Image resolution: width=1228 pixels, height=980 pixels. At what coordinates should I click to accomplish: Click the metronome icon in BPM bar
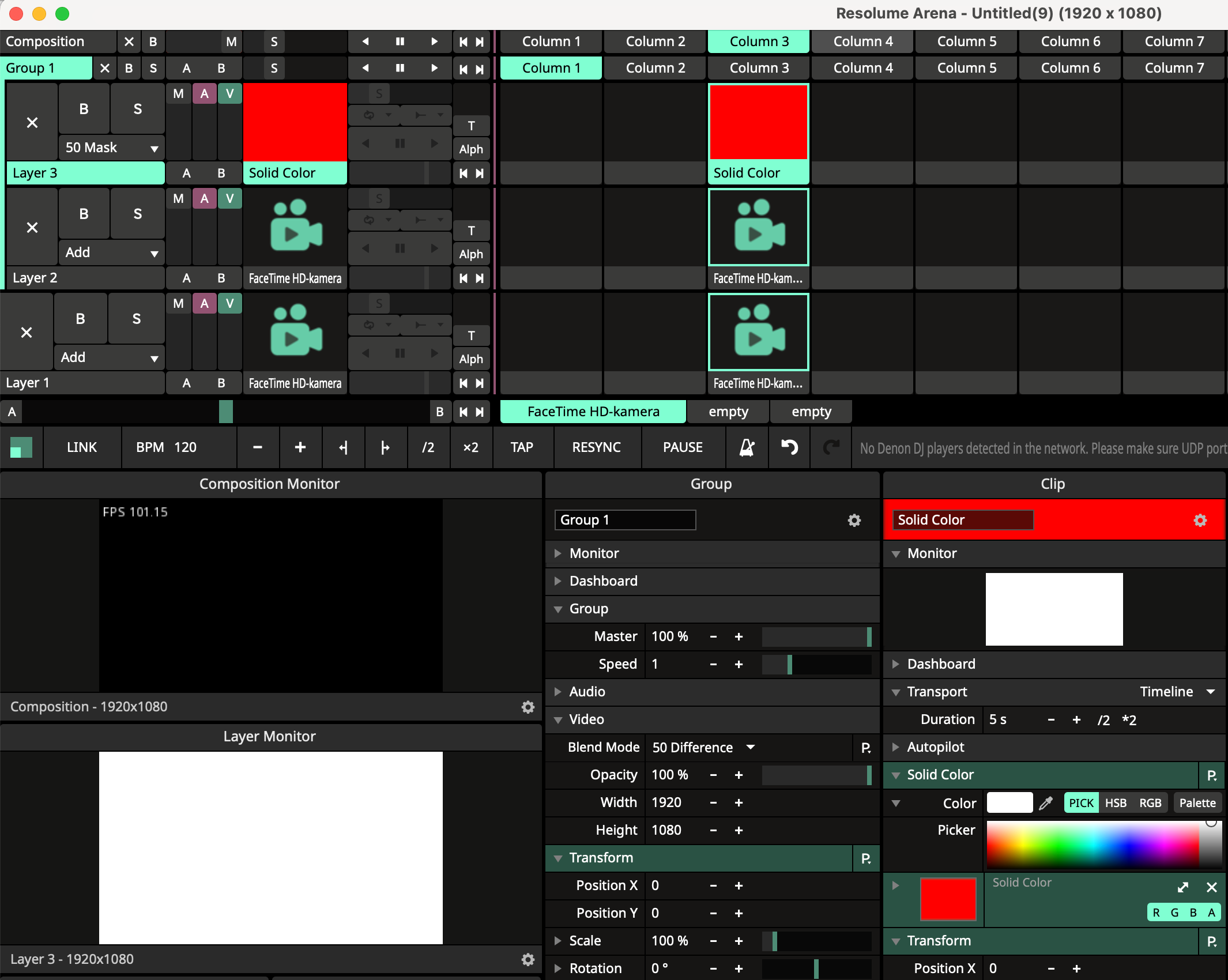pyautogui.click(x=747, y=447)
